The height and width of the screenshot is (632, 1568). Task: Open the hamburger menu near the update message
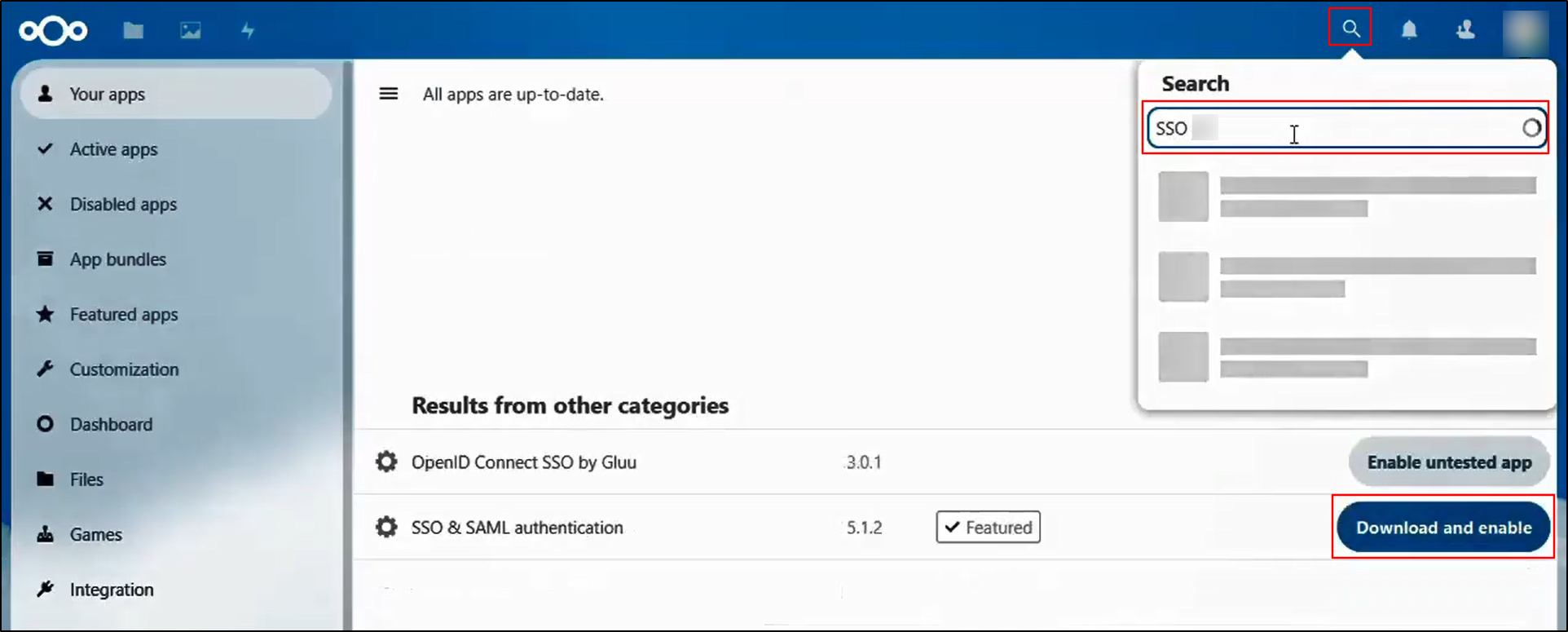pyautogui.click(x=388, y=94)
